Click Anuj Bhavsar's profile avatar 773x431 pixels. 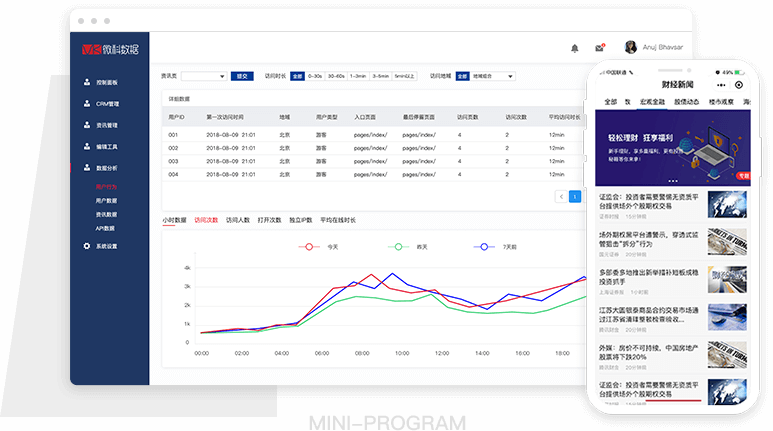631,46
